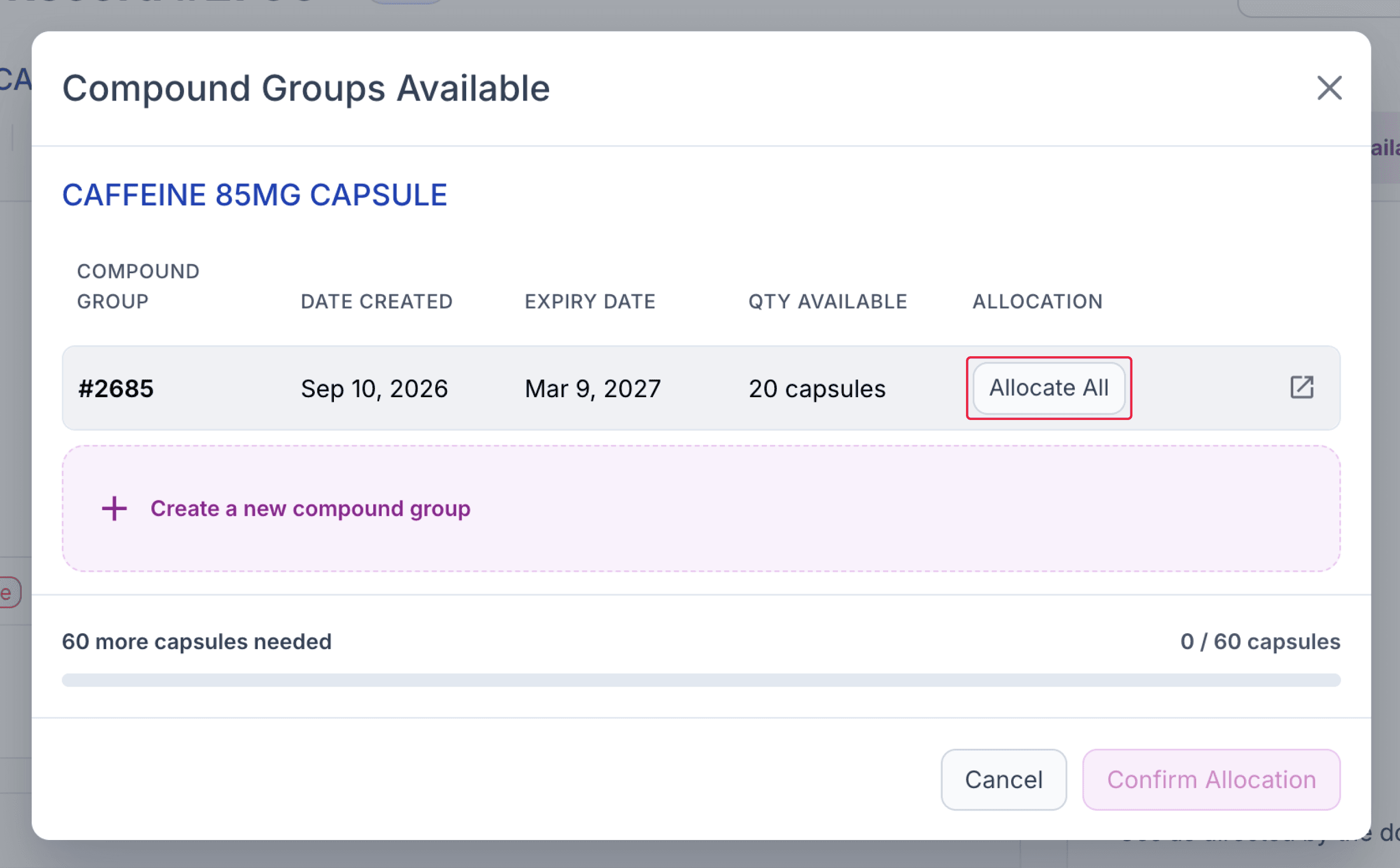Screen dimensions: 1400x868
Task: Click the Cancel button
Action: (x=1003, y=779)
